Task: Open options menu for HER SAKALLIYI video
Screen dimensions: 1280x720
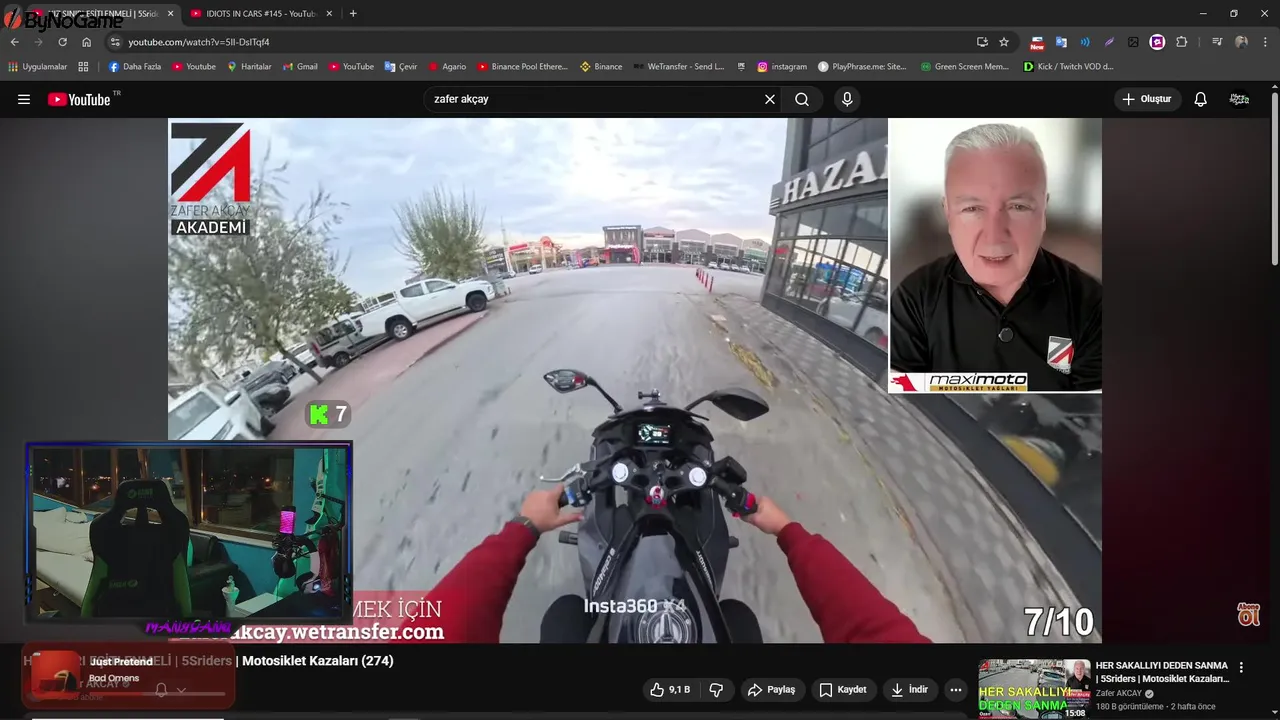Action: [x=1241, y=667]
